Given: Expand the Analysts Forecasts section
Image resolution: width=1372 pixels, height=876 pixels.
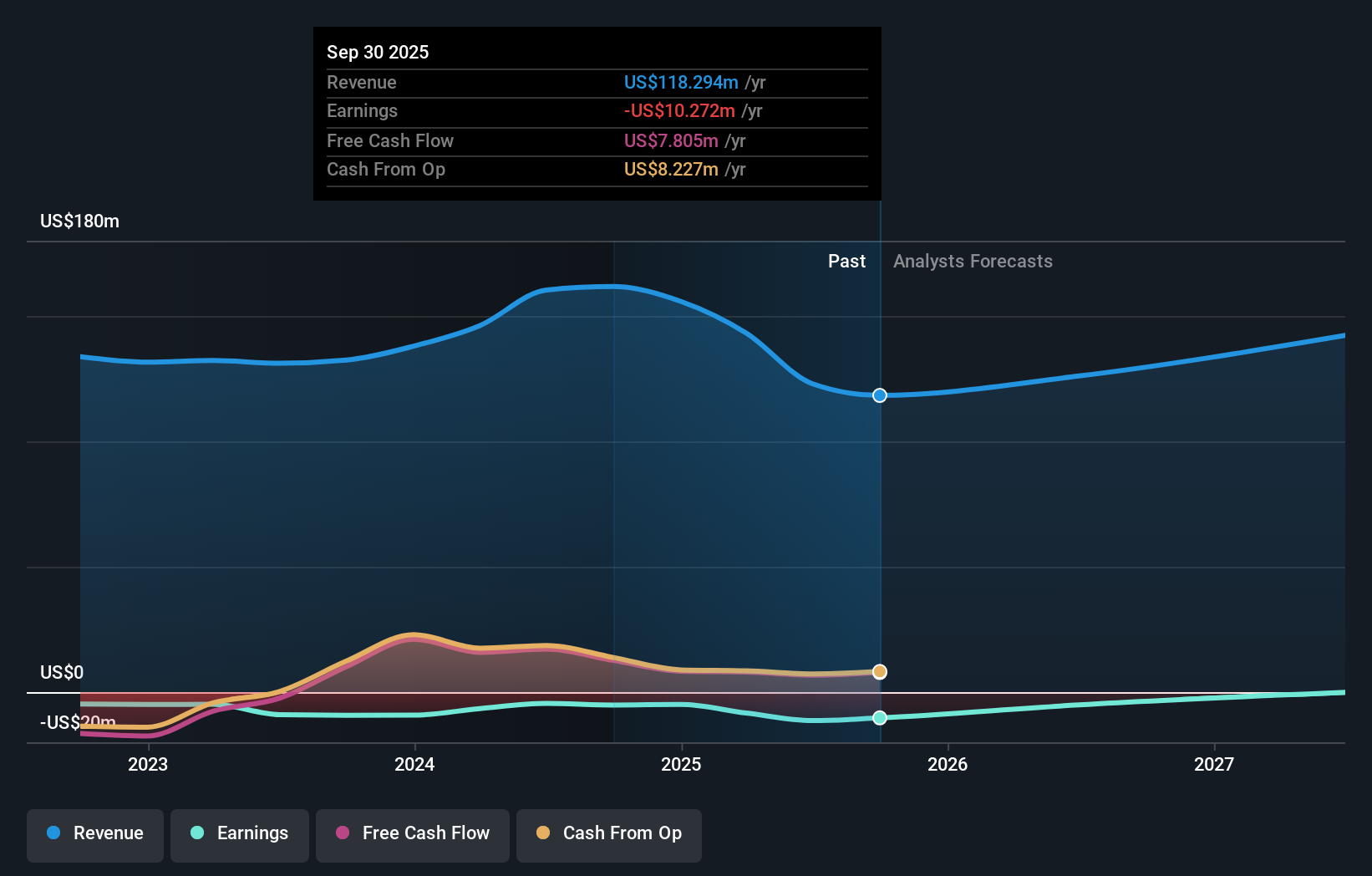Looking at the screenshot, I should point(972,261).
